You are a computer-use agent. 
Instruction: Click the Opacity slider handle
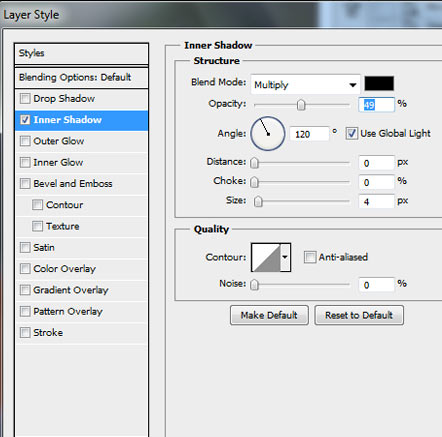click(x=301, y=105)
